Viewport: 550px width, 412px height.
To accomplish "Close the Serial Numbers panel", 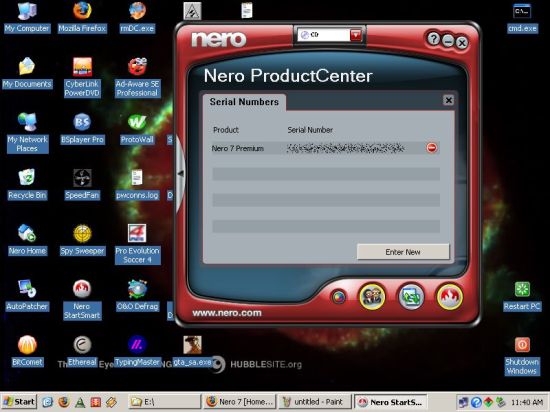I will [x=448, y=100].
